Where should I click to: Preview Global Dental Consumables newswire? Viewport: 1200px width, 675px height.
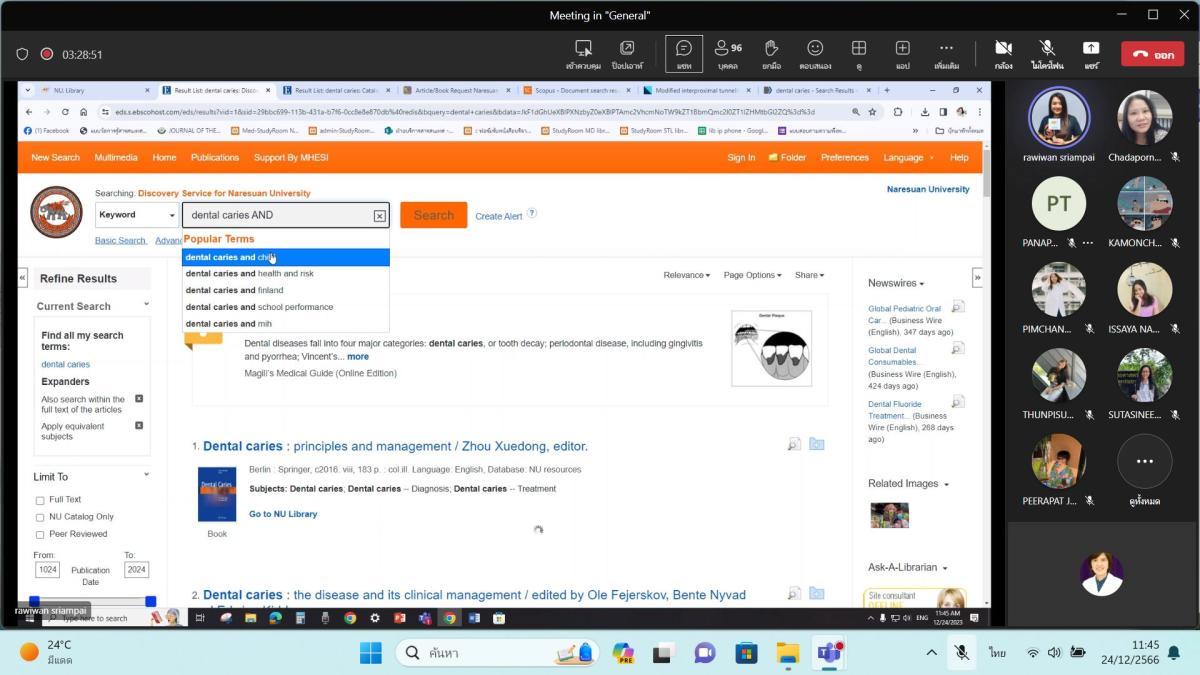958,348
